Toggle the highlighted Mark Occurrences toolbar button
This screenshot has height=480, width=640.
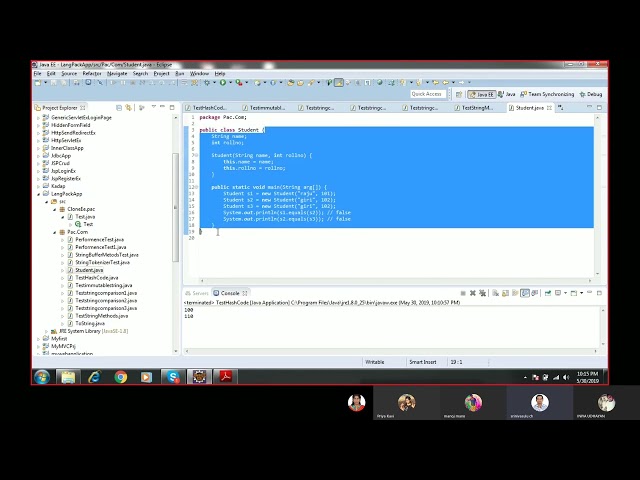coord(339,82)
